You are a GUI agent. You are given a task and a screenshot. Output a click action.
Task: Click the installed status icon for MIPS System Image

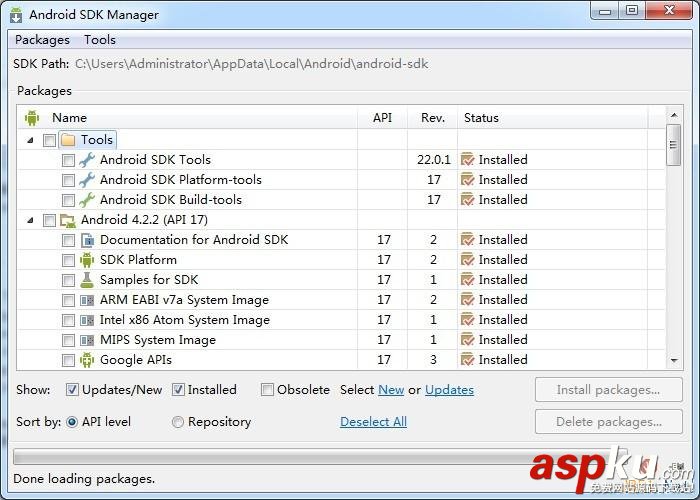[x=467, y=339]
